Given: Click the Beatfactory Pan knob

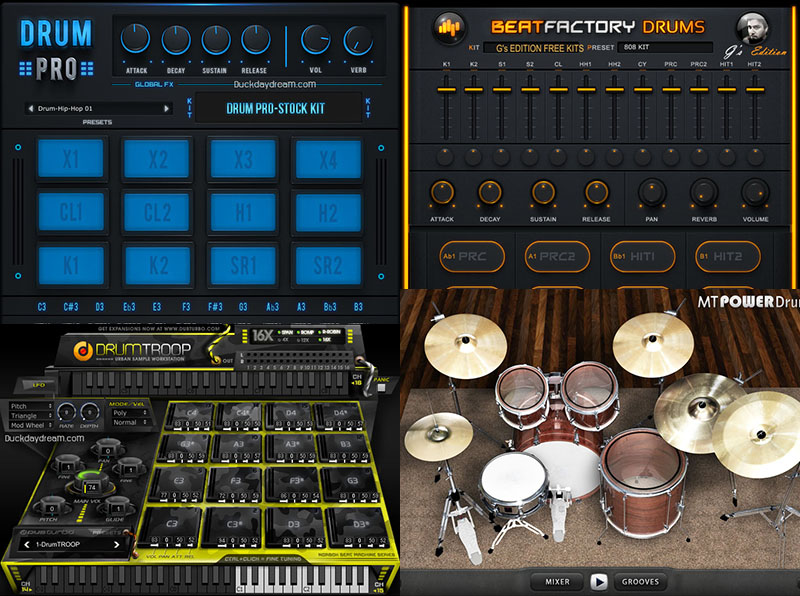Looking at the screenshot, I should click(652, 192).
